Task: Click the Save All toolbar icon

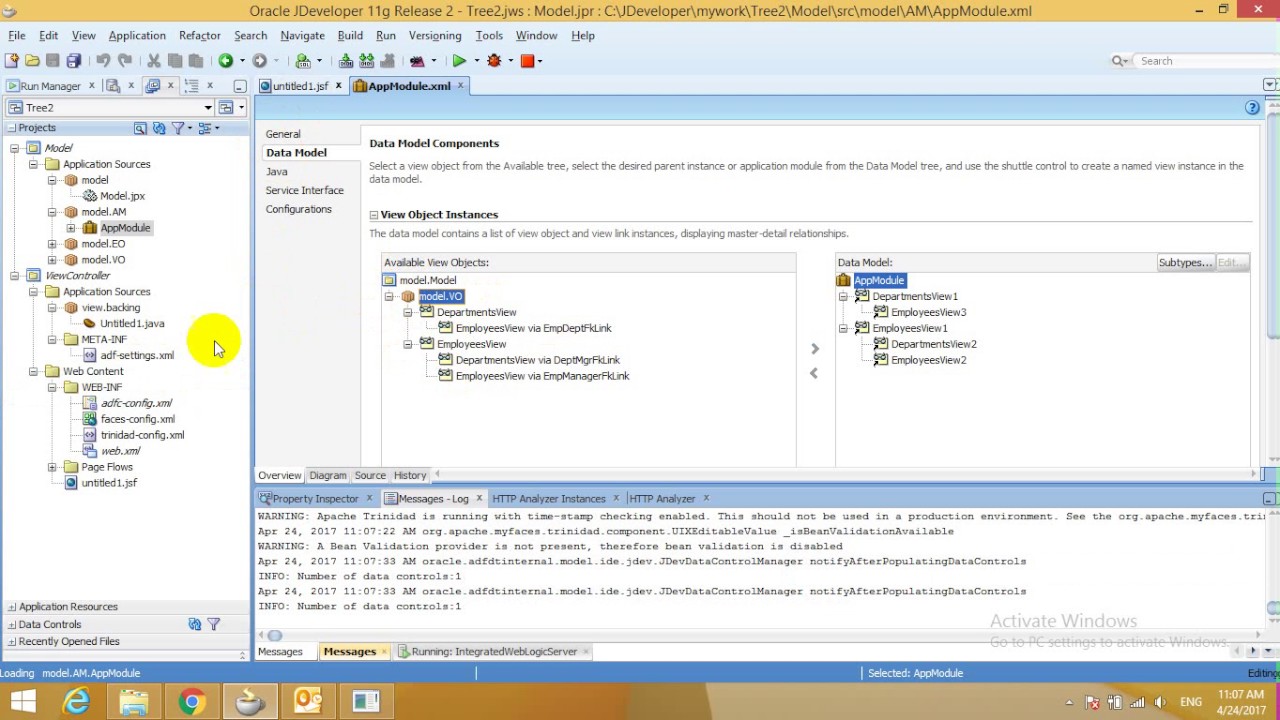Action: click(x=73, y=61)
